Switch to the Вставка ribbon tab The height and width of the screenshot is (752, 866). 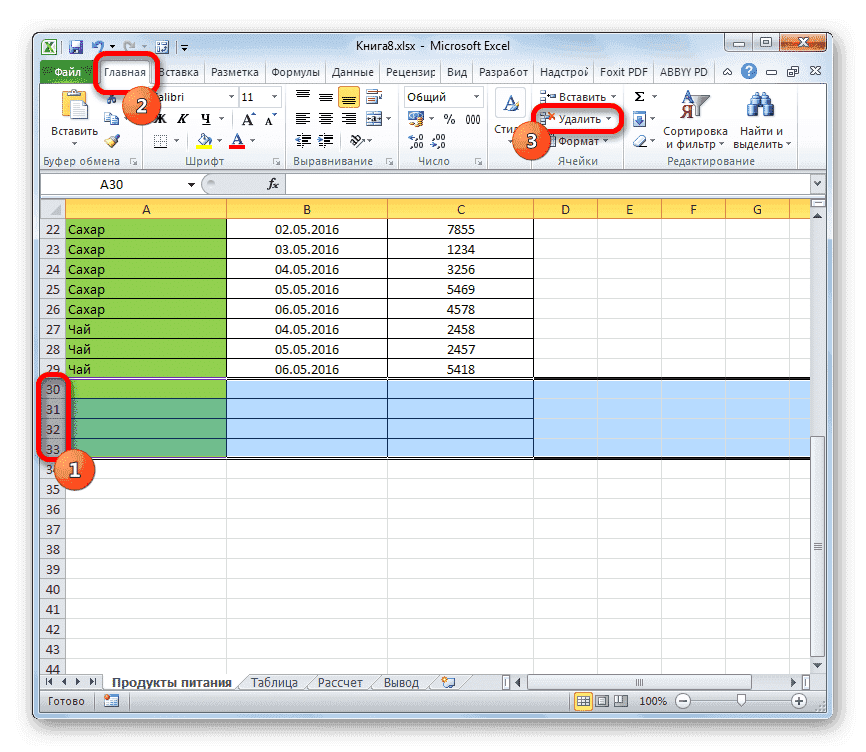point(178,72)
